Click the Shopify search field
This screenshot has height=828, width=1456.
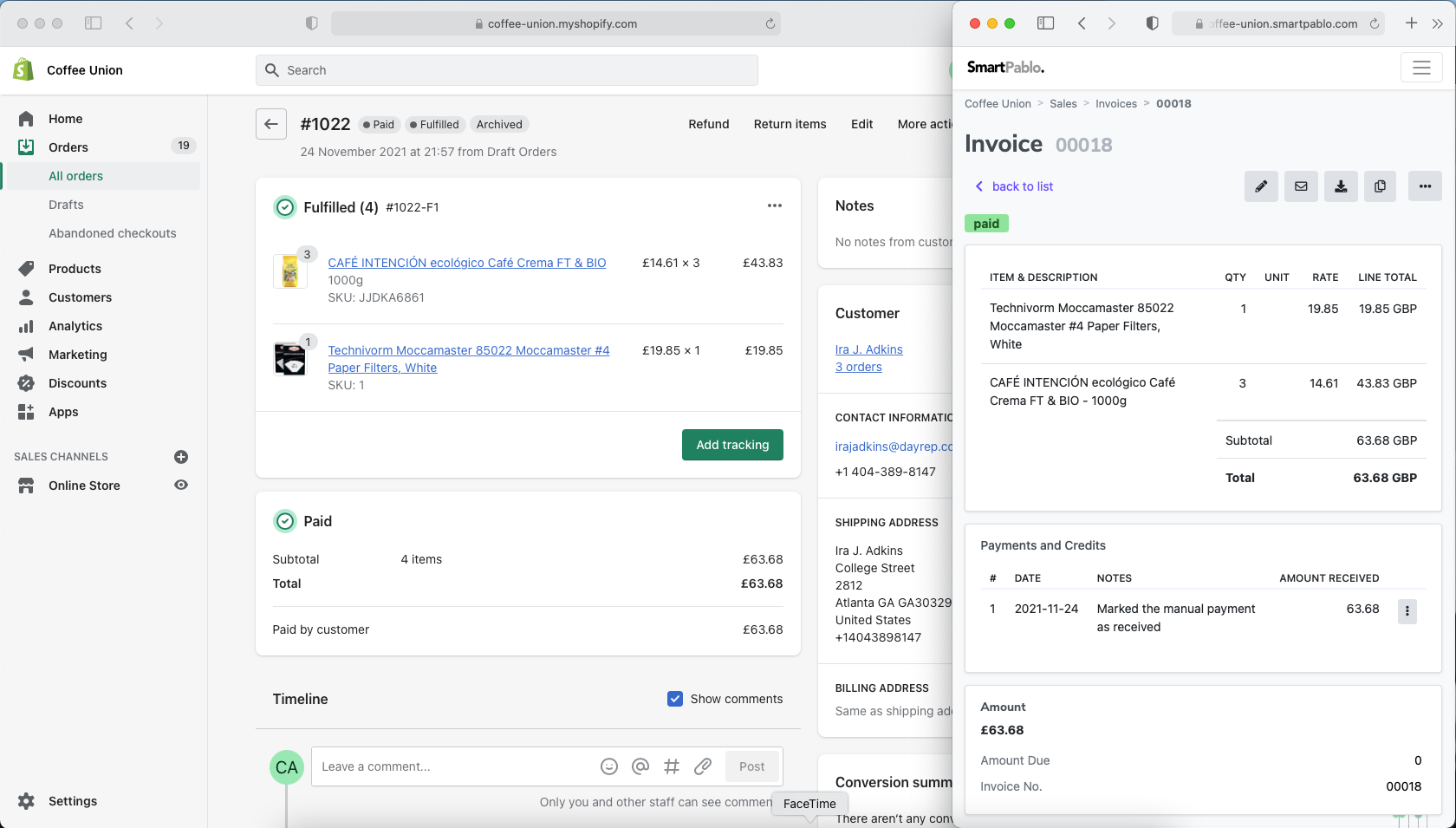point(507,70)
